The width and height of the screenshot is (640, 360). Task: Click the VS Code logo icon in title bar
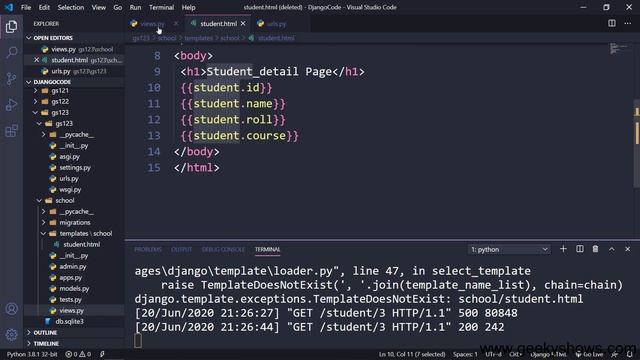point(9,7)
